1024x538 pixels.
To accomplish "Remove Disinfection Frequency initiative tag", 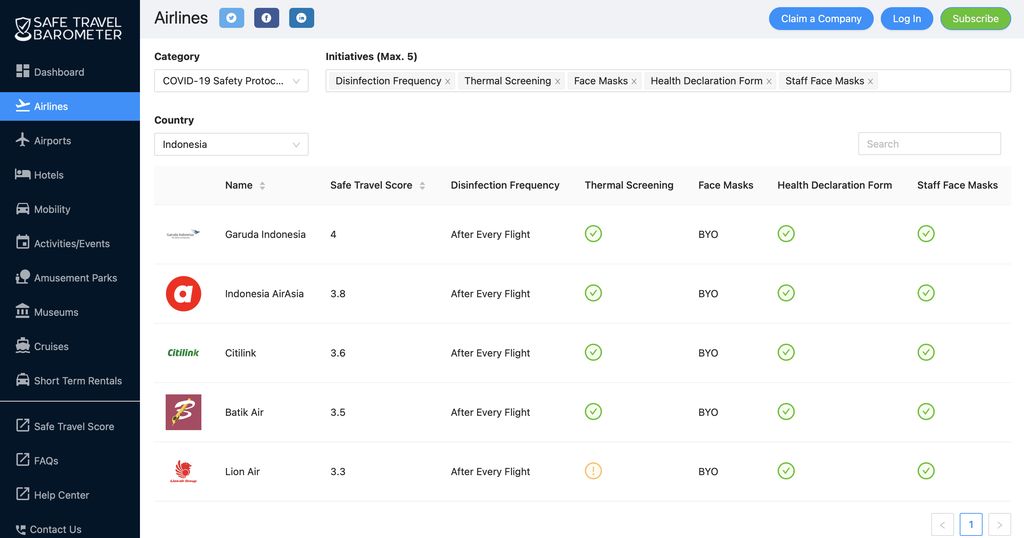I will tap(447, 82).
